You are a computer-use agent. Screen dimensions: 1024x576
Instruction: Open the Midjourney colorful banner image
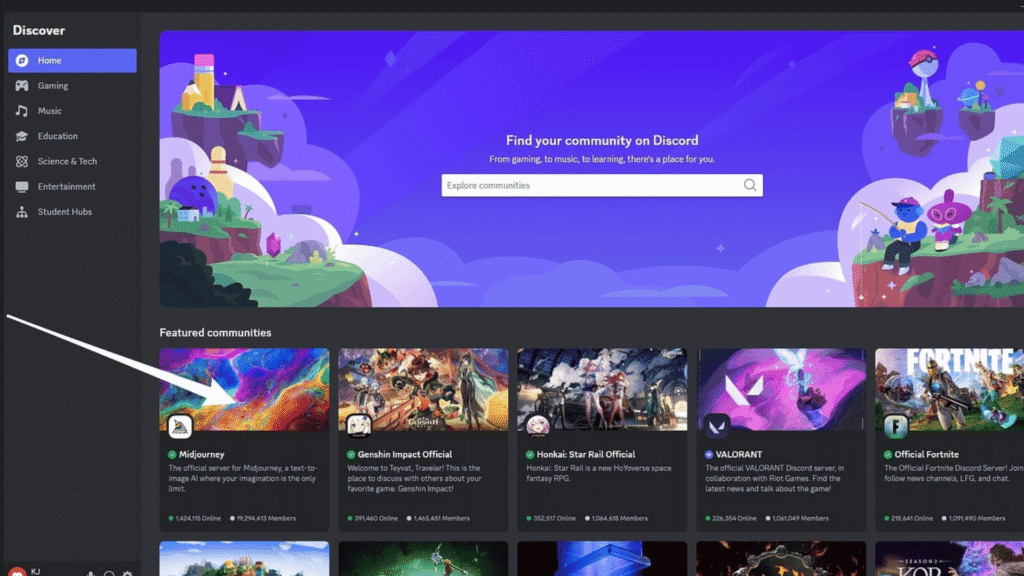(244, 389)
